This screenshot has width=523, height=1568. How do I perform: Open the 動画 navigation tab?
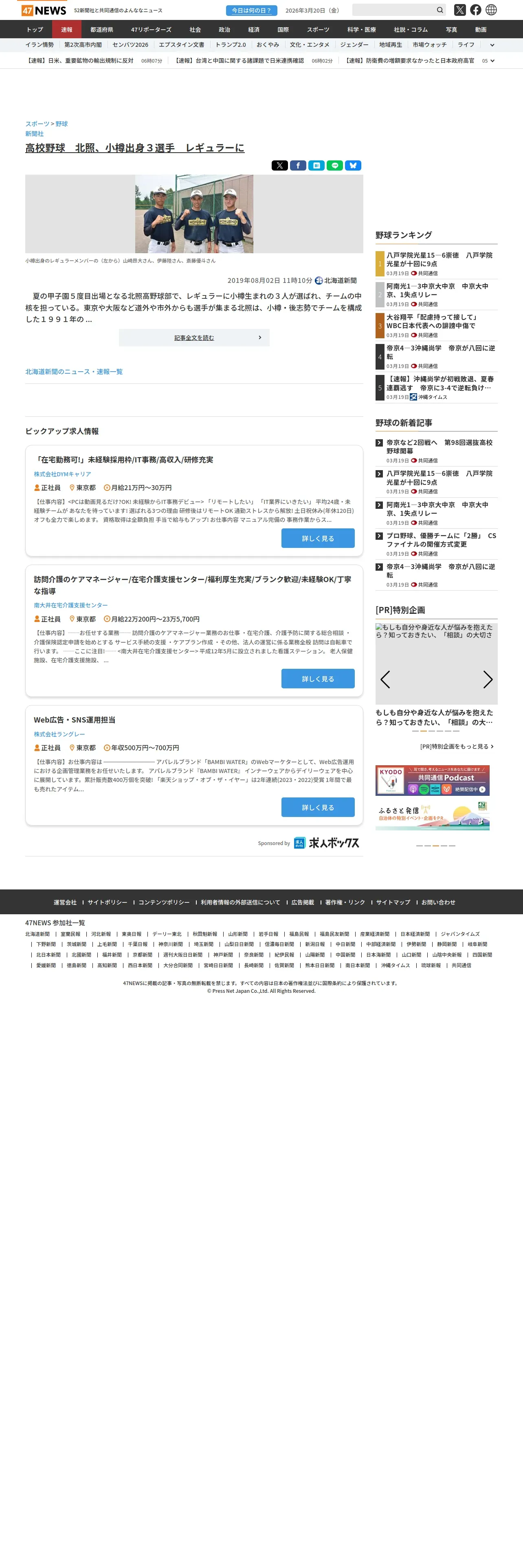coord(480,29)
